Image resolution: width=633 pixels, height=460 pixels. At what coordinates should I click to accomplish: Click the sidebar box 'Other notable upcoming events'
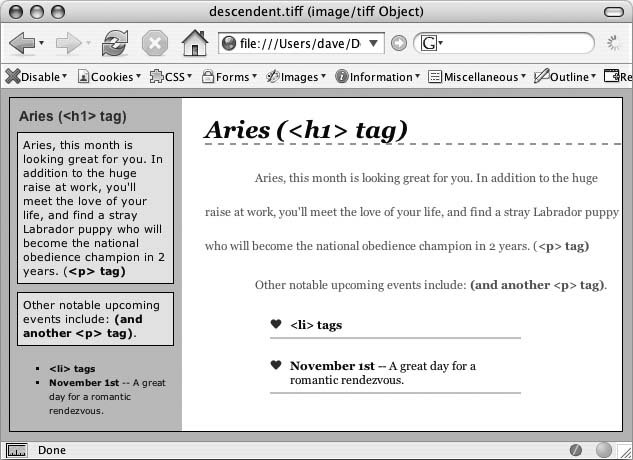tap(96, 319)
